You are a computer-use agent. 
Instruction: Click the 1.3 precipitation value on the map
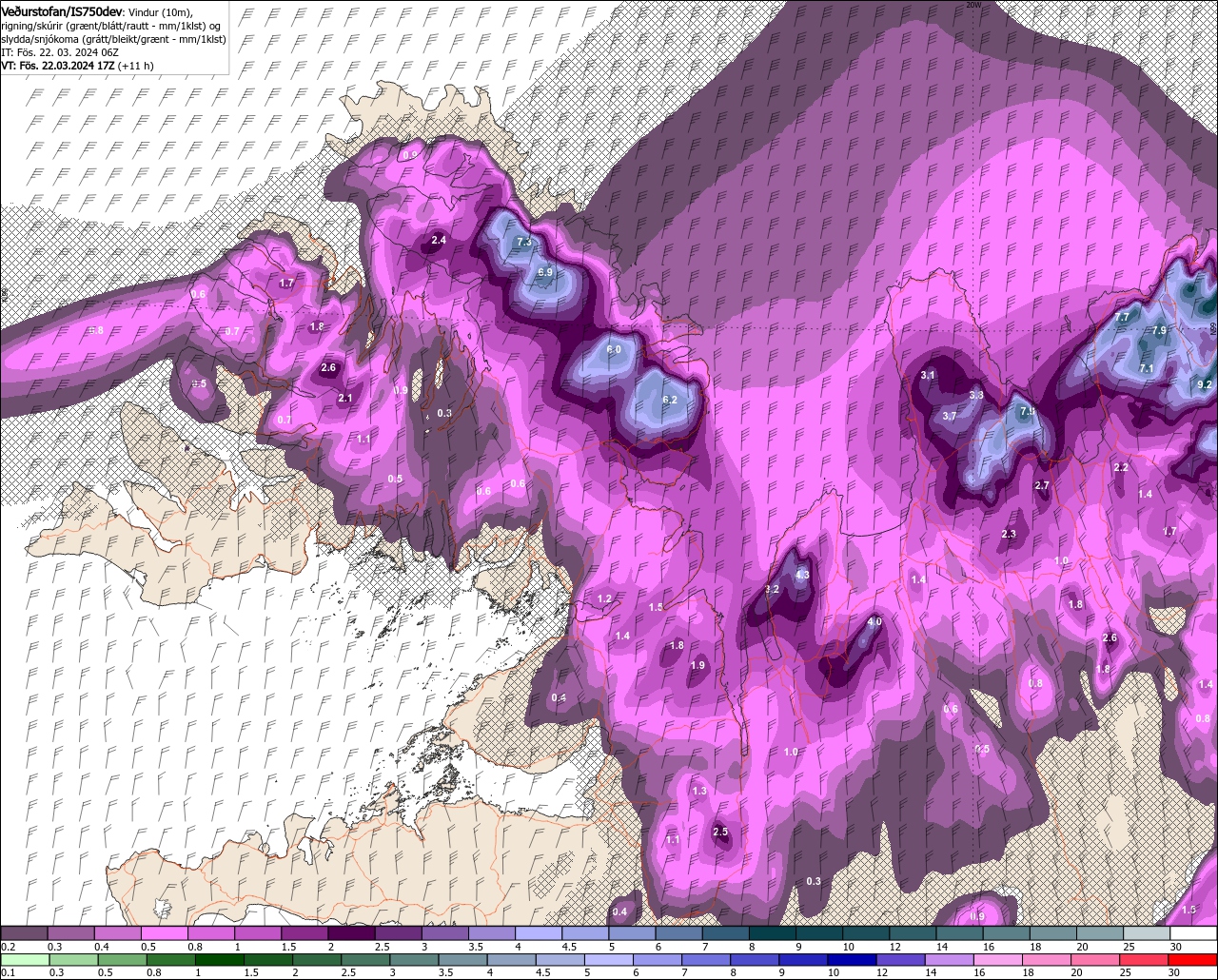(x=699, y=791)
